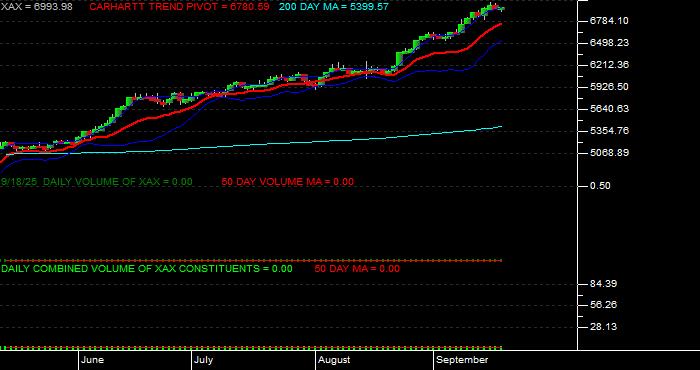700x370 pixels.
Task: Select the 5068.89 axis label
Action: point(609,153)
